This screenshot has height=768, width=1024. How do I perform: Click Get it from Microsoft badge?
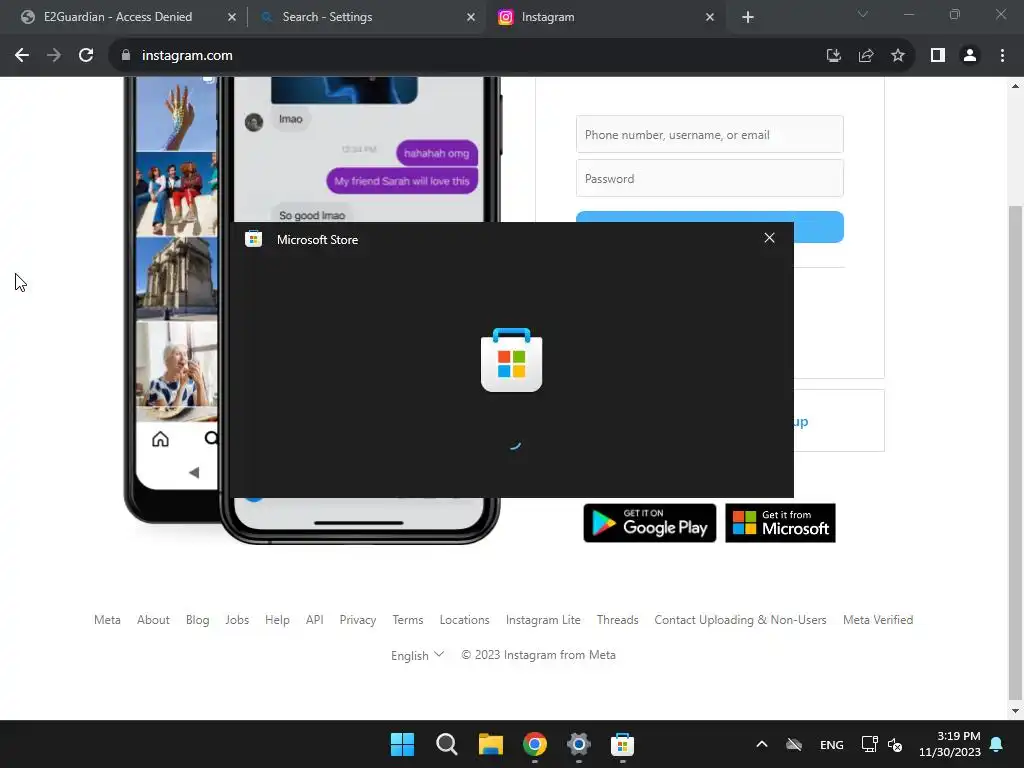point(780,523)
